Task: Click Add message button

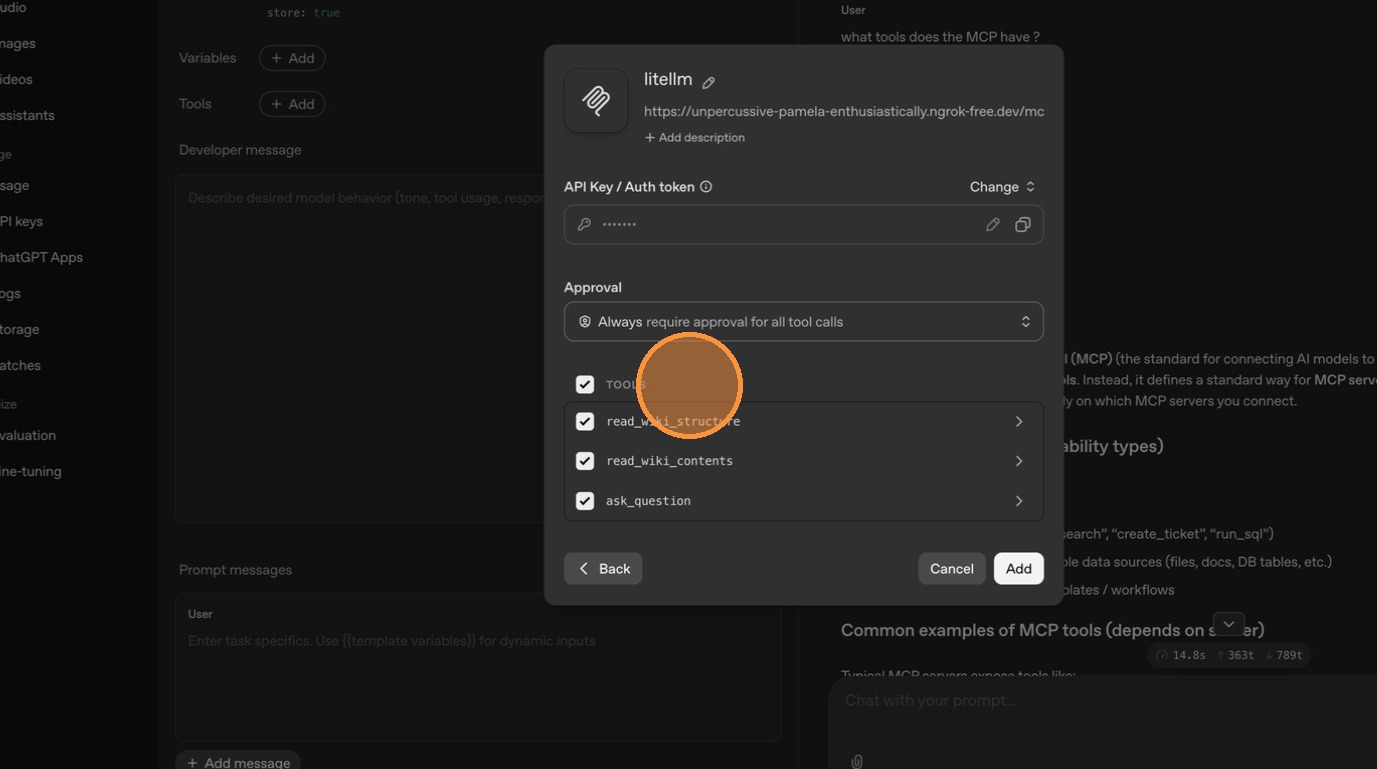Action: 238,762
